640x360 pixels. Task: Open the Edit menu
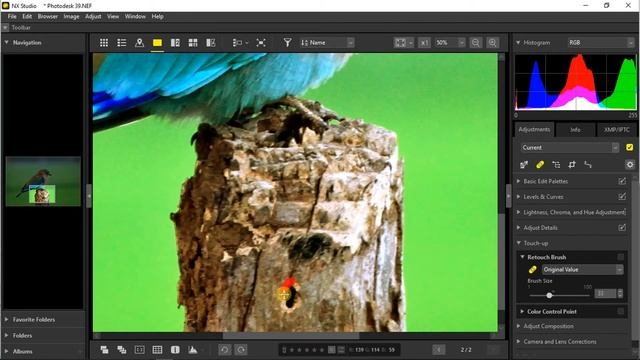(27, 17)
